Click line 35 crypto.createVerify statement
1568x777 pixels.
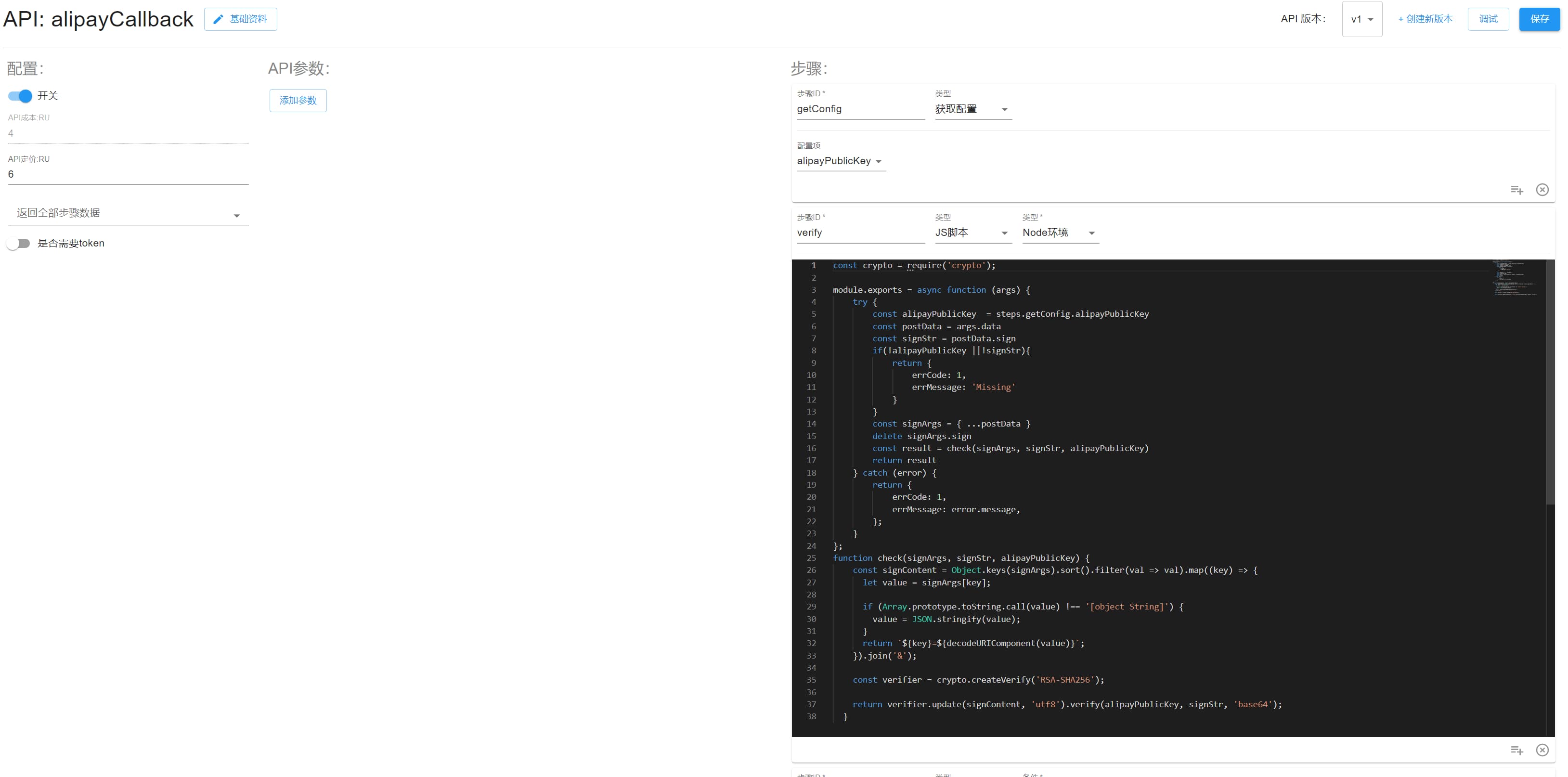point(978,680)
